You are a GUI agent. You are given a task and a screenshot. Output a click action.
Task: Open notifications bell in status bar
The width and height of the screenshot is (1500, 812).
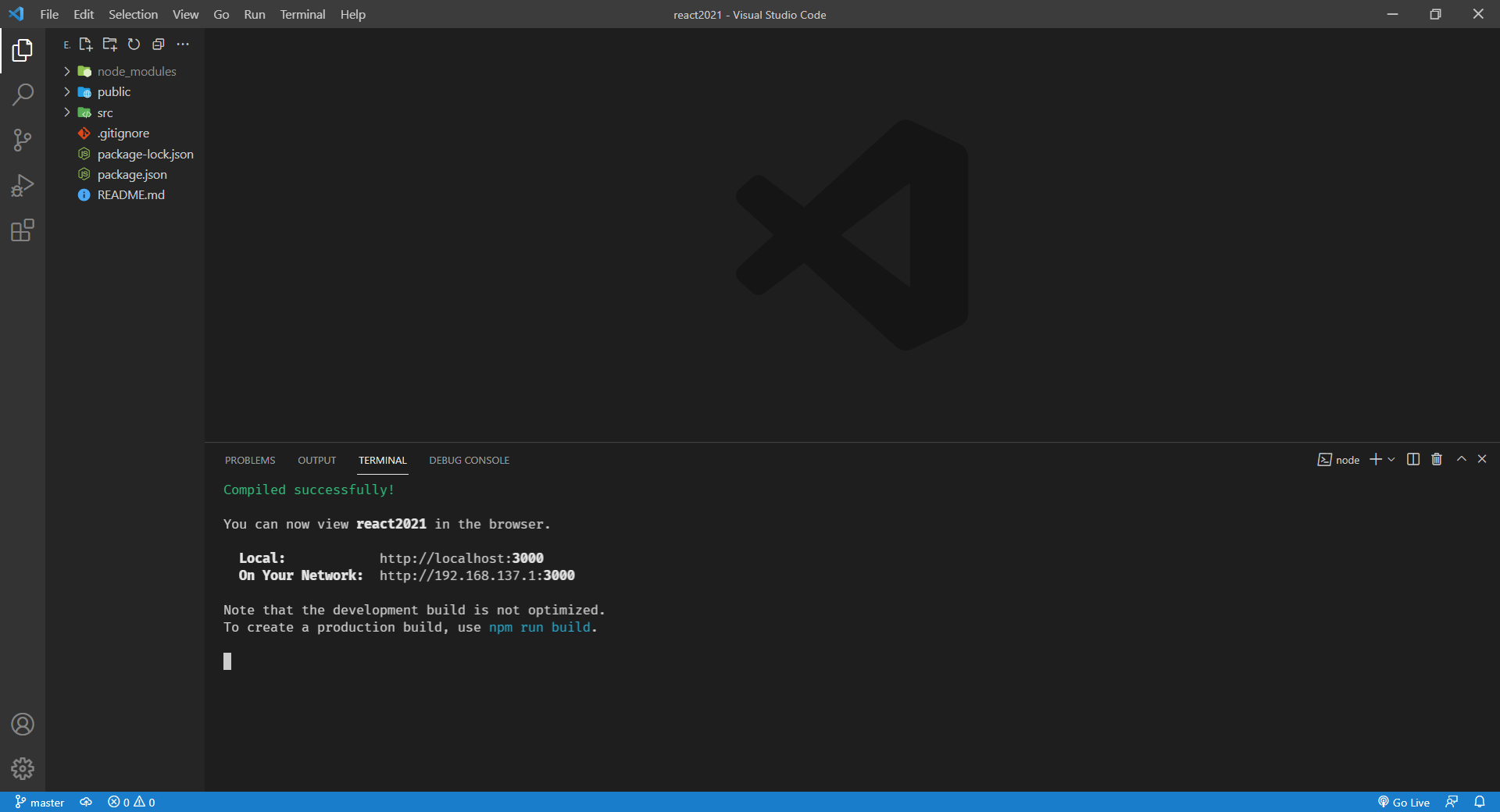point(1480,802)
